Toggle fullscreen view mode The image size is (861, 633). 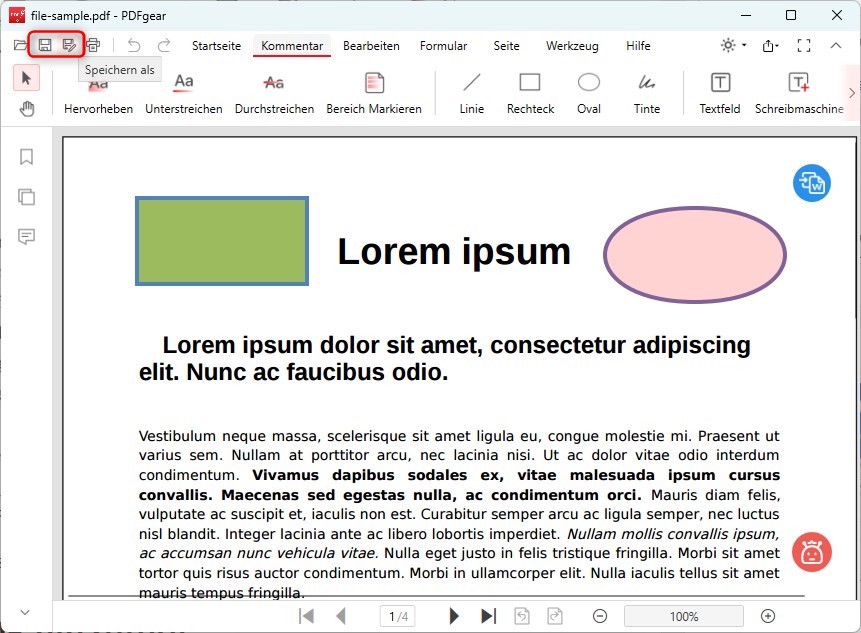click(x=803, y=45)
